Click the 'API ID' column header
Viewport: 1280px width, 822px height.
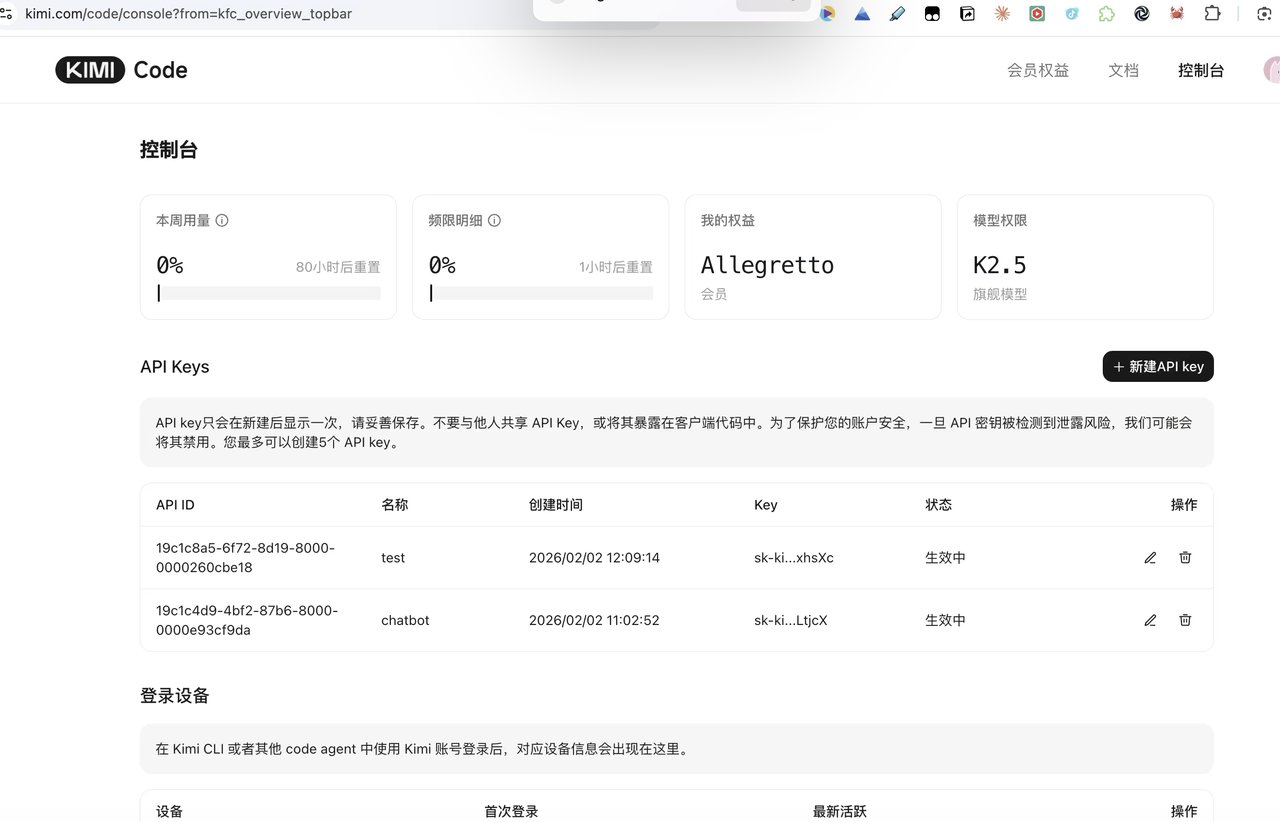(175, 505)
